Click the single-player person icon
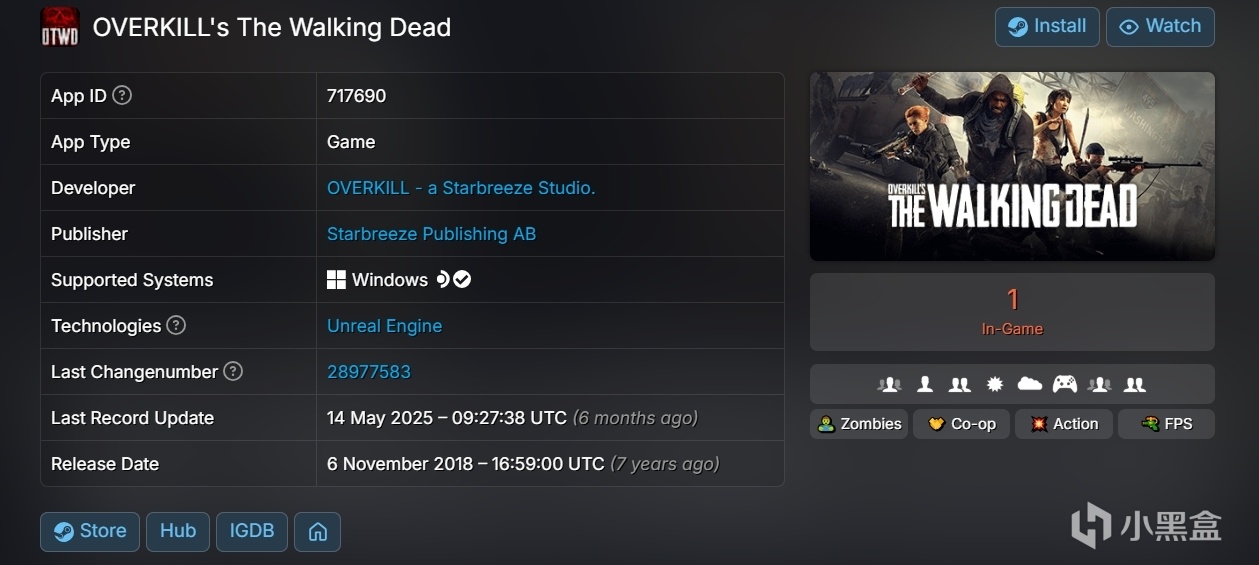Image resolution: width=1259 pixels, height=565 pixels. coord(925,384)
